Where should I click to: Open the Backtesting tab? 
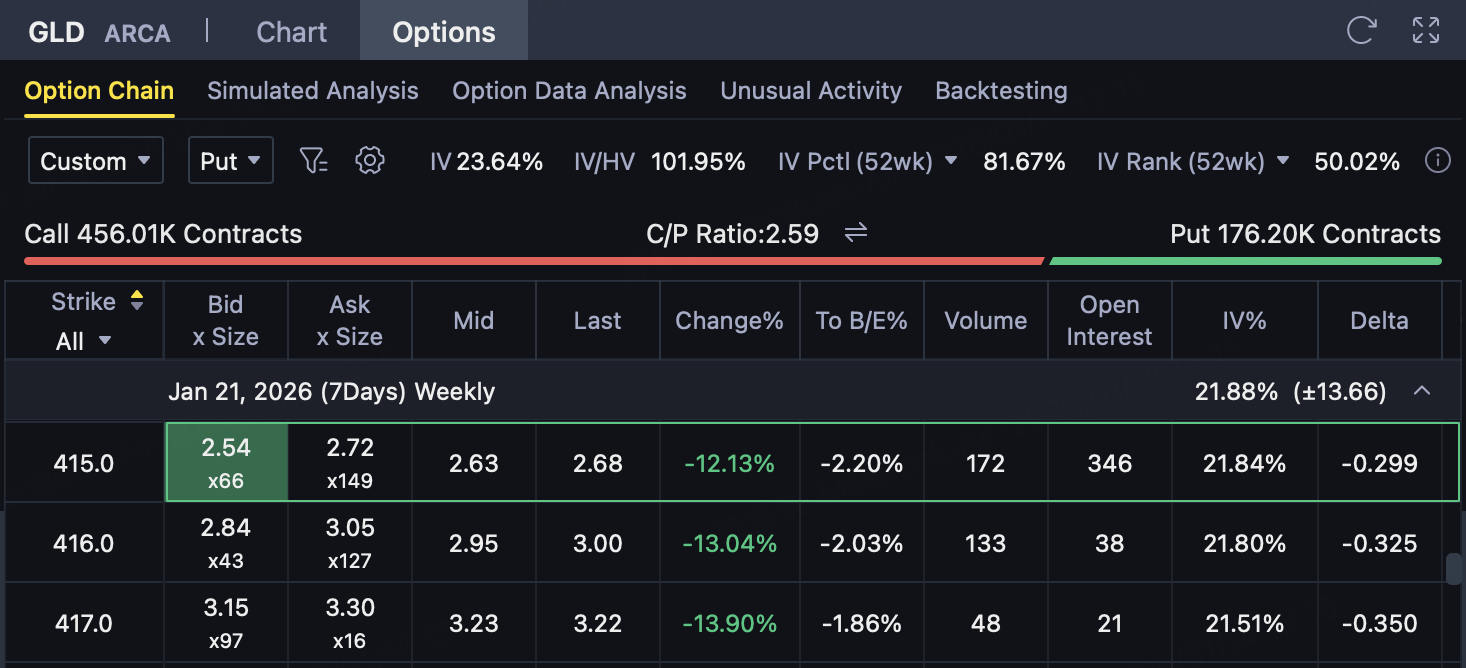pos(1000,91)
